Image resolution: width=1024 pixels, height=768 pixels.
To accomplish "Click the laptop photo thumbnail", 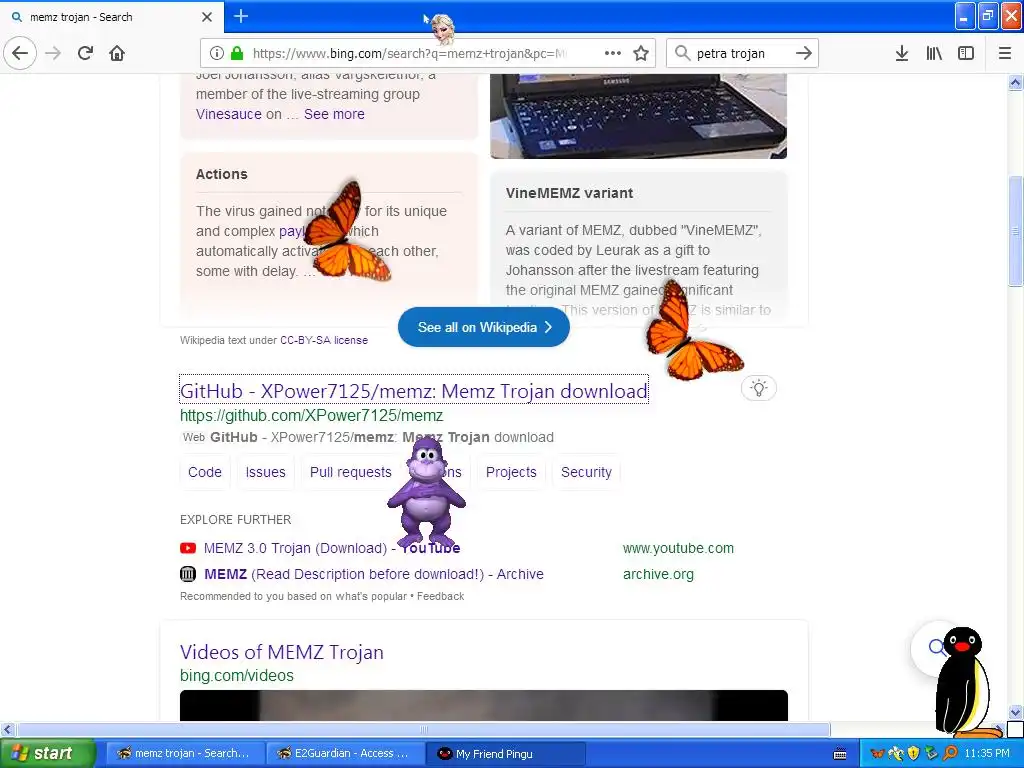I will click(639, 116).
